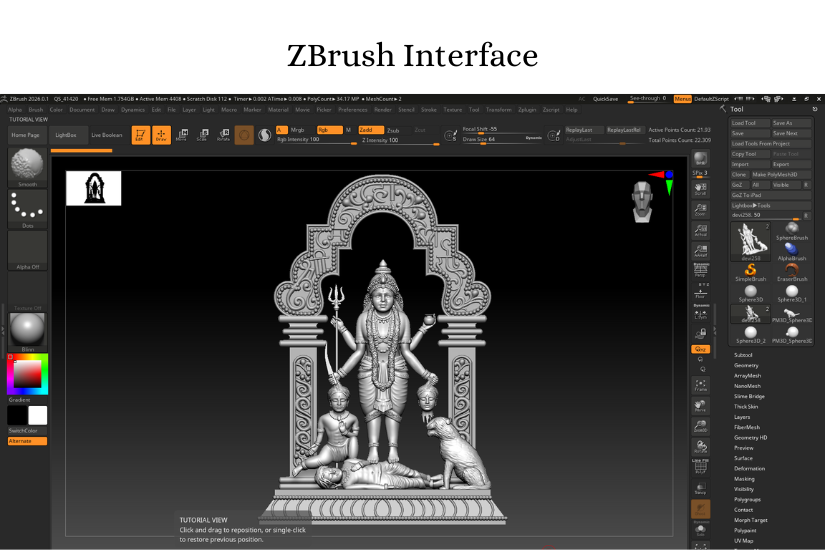Image resolution: width=825 pixels, height=550 pixels.
Task: Toggle the Persp perspective icon
Action: point(700,270)
